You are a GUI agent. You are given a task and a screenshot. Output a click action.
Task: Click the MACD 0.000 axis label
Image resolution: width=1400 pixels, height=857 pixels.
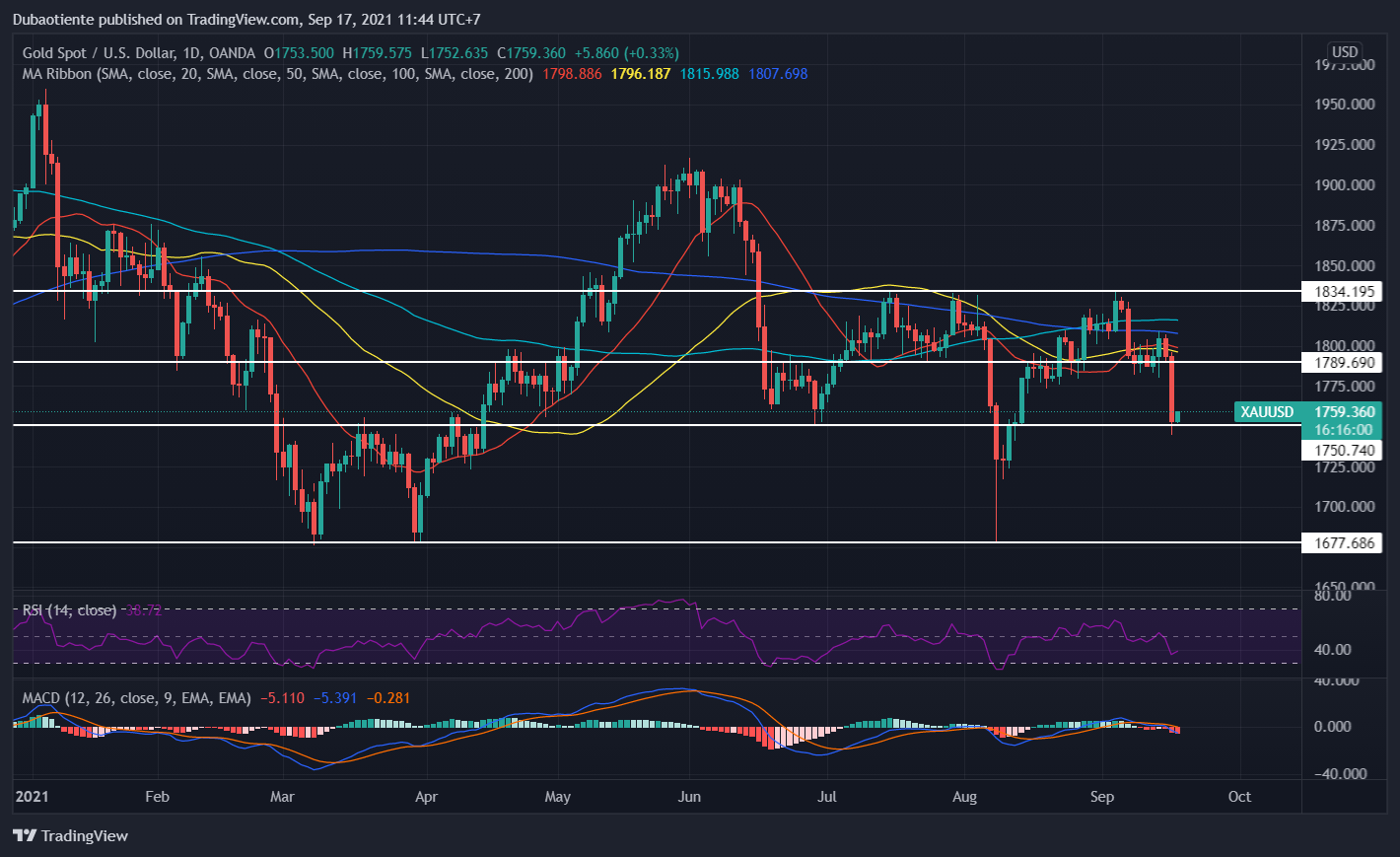[x=1333, y=727]
